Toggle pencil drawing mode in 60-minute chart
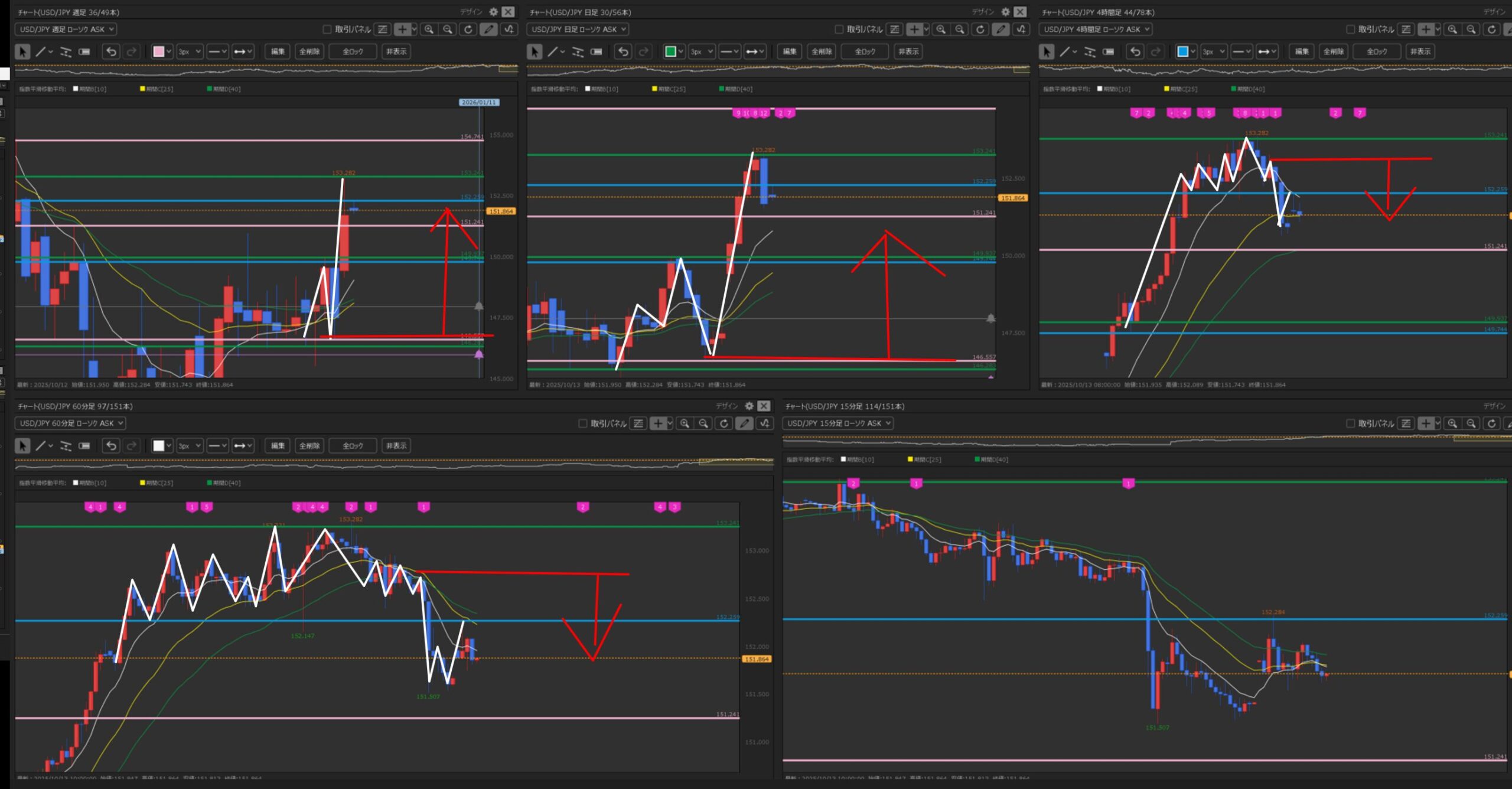Viewport: 1512px width, 789px height. pyautogui.click(x=745, y=423)
